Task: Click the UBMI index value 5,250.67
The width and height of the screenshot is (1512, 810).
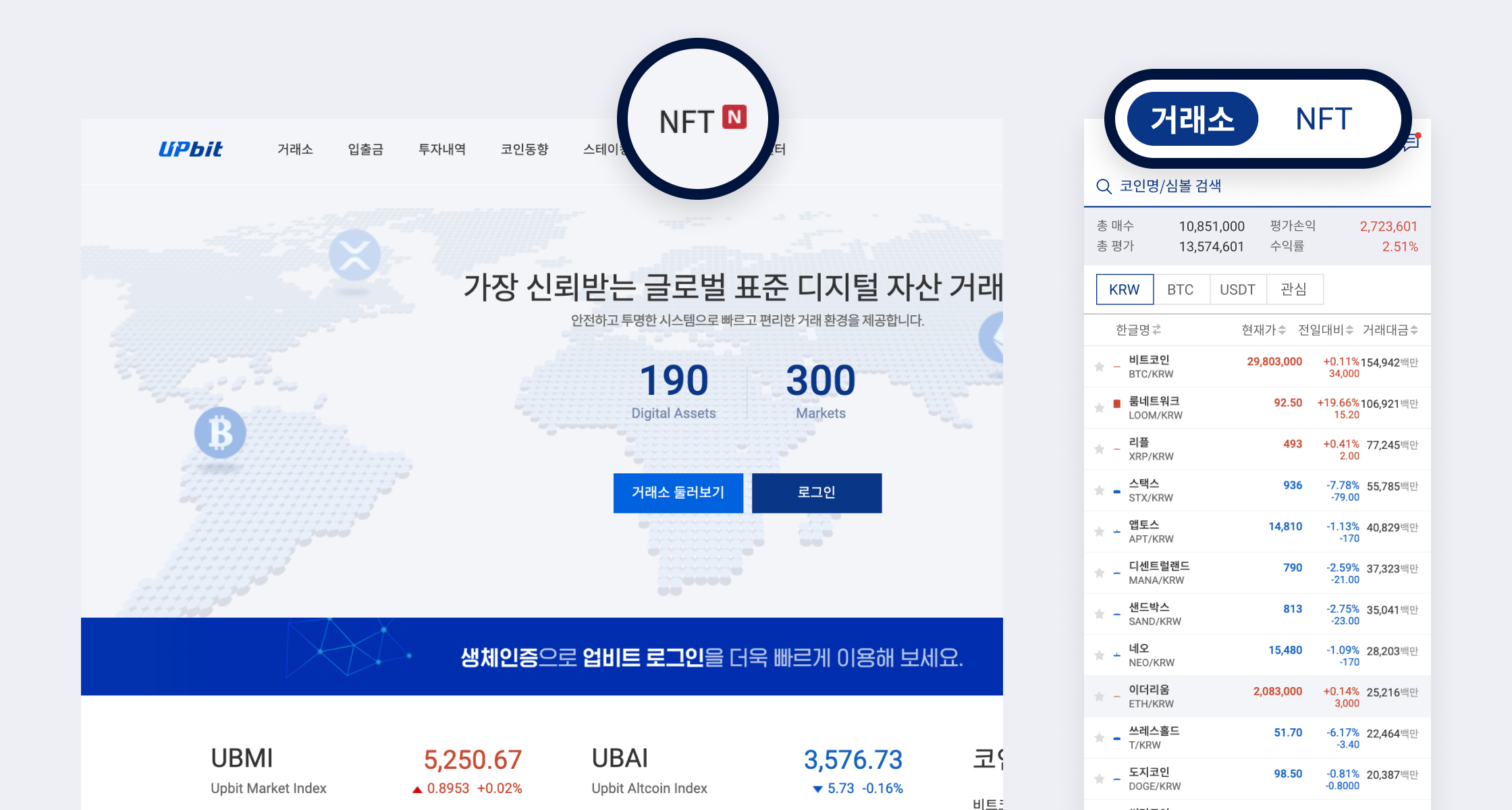Action: [473, 760]
